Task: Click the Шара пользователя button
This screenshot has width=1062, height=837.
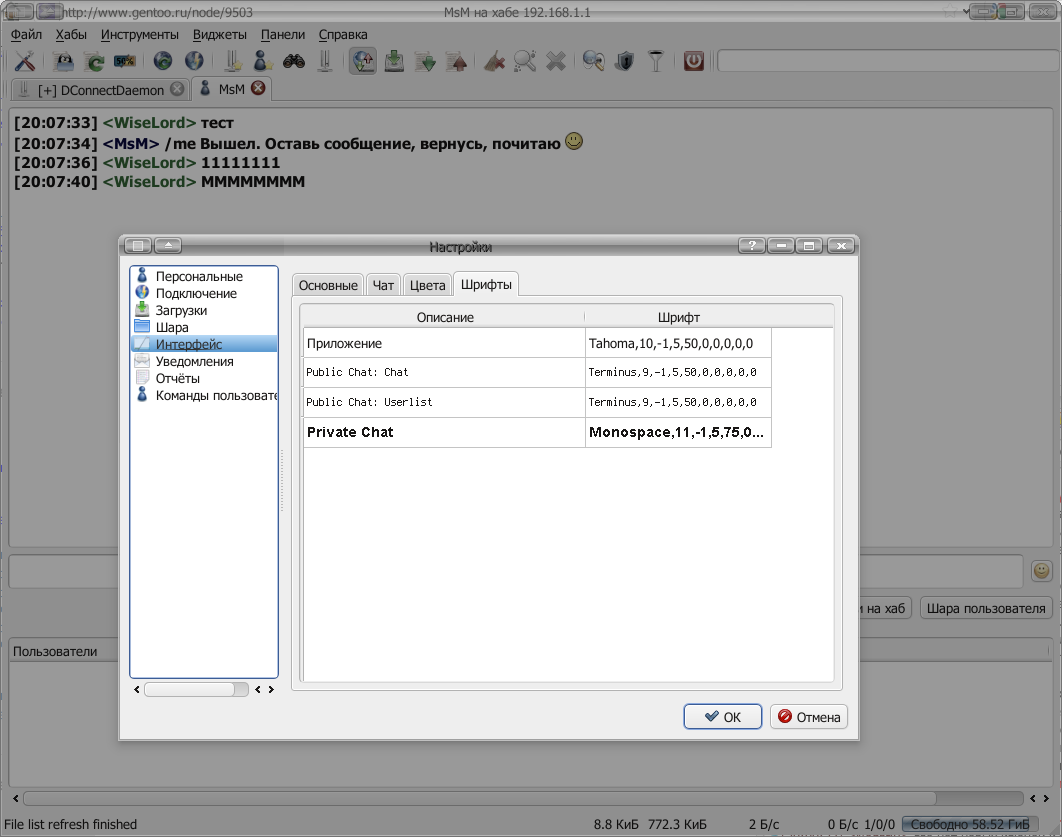Action: point(986,608)
